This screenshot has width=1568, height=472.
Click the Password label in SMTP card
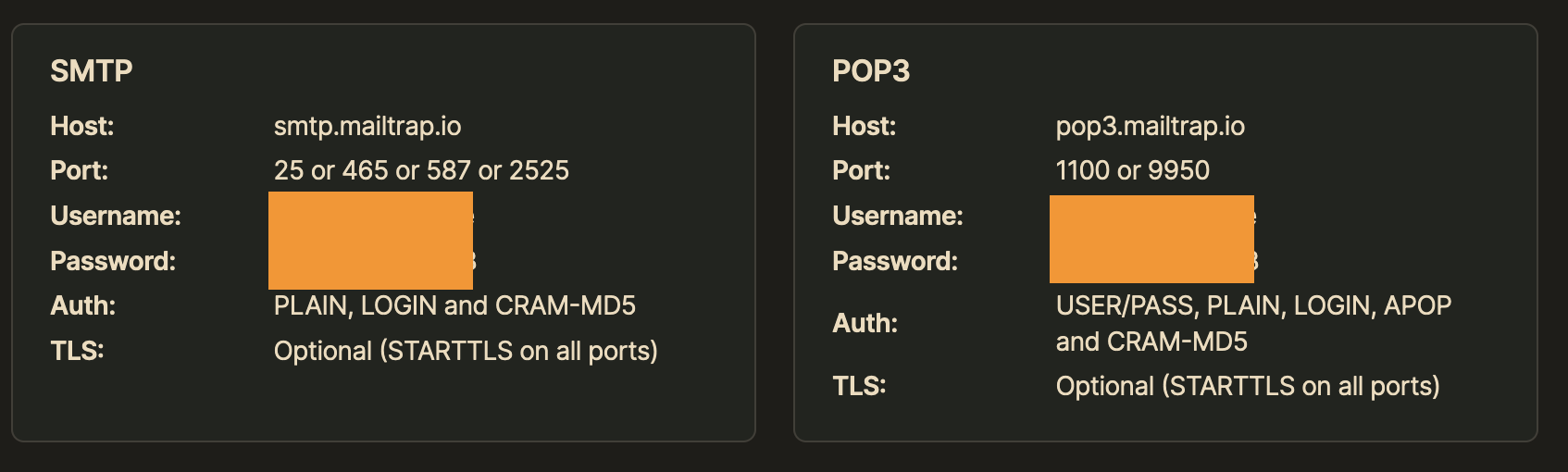coord(113,261)
